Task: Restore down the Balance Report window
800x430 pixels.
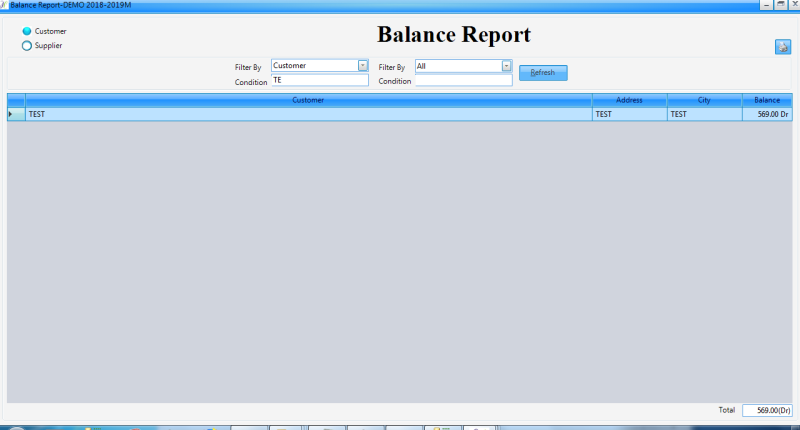Action: tap(780, 4)
